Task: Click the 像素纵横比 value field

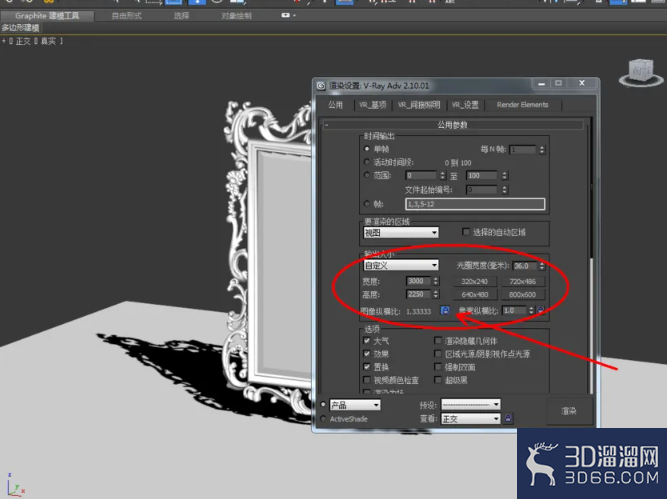Action: pyautogui.click(x=515, y=311)
